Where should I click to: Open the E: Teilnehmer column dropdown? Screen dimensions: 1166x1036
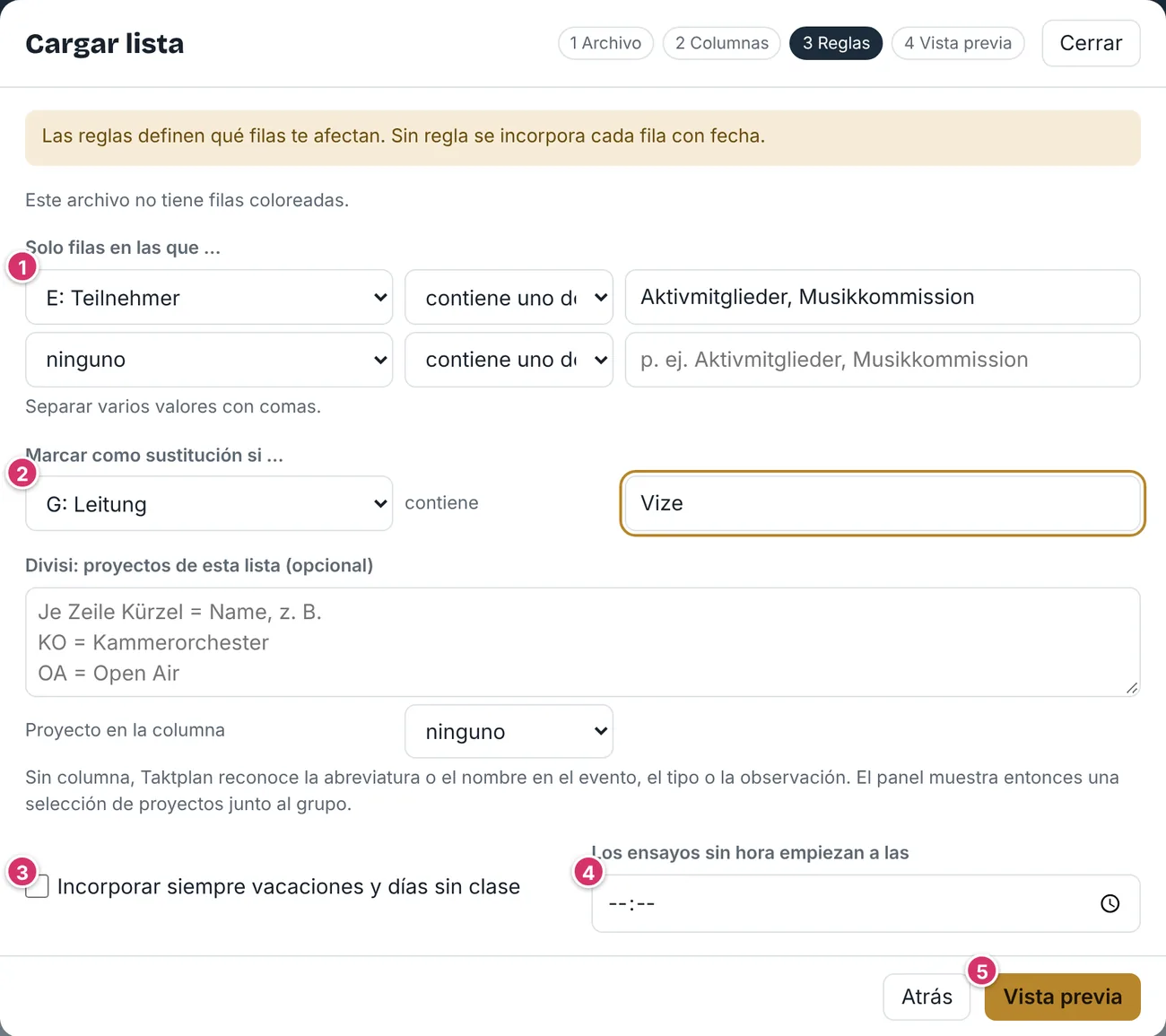point(209,297)
